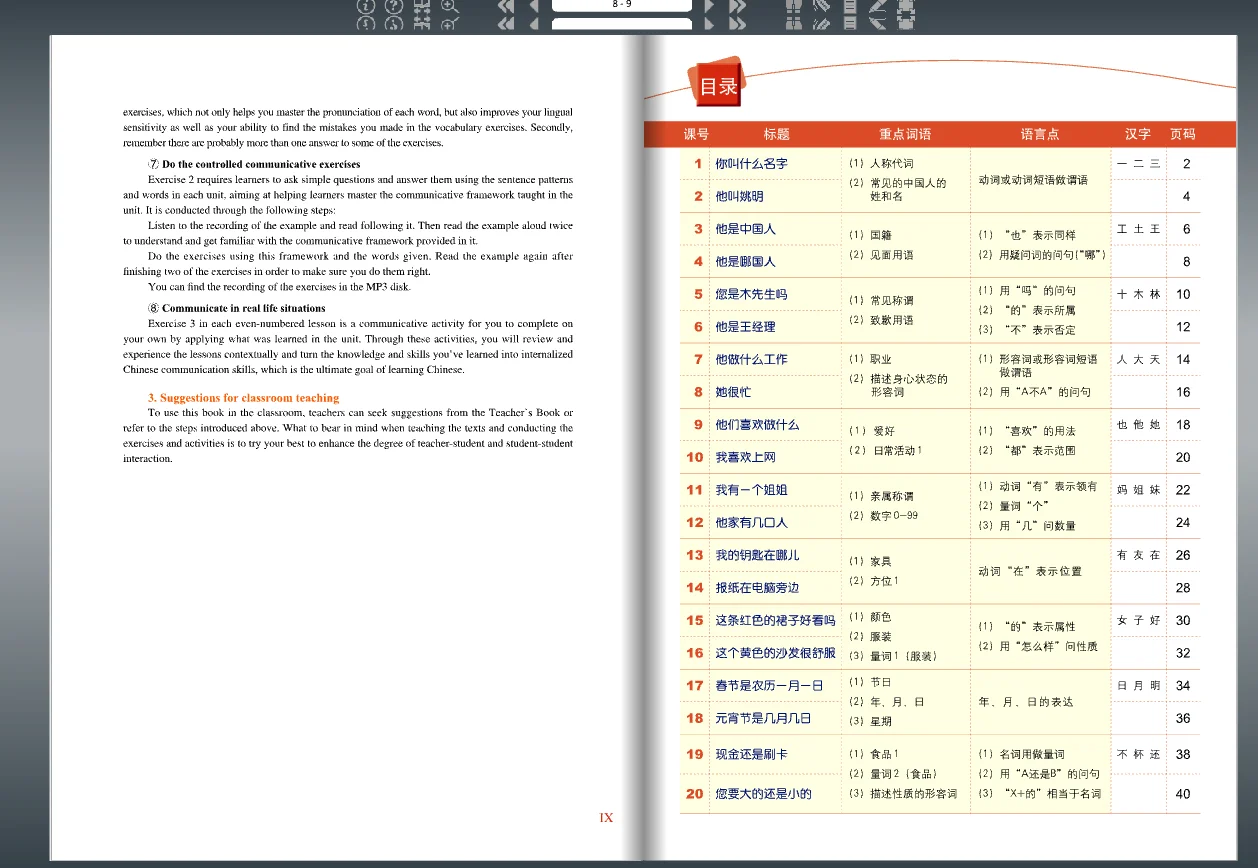Select lesson title 我有一个姐姐

coord(752,490)
